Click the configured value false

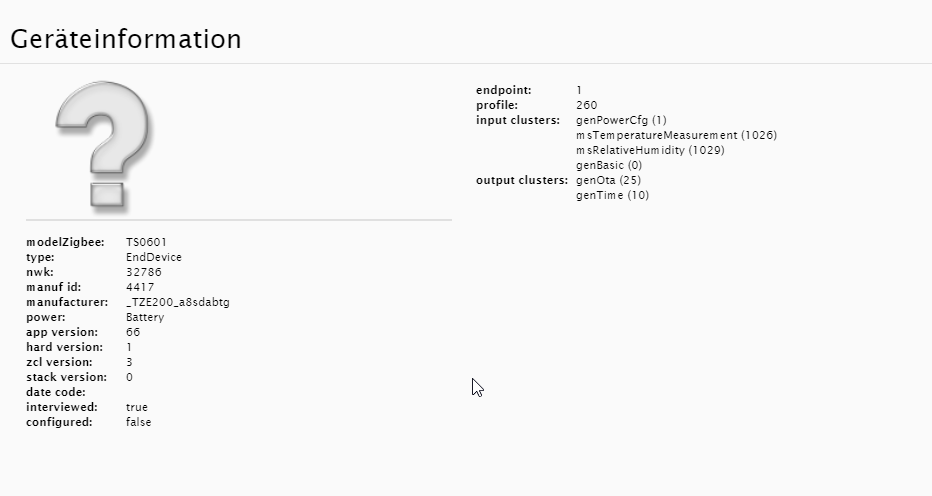tap(138, 422)
